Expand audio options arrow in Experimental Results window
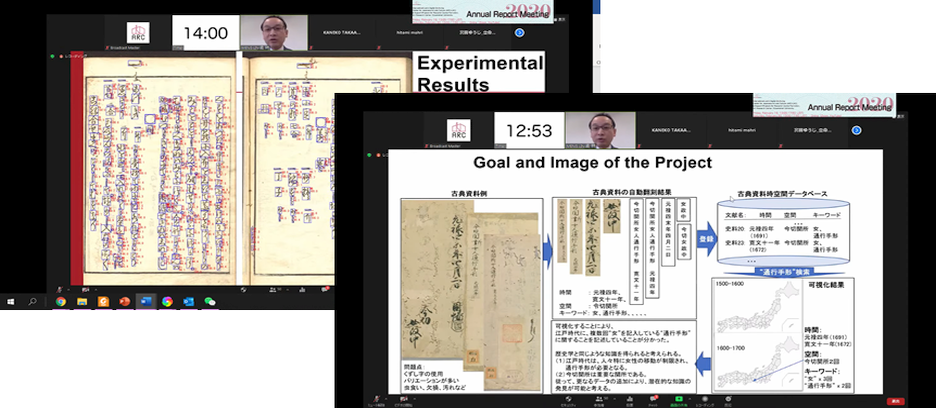This screenshot has height=408, width=936. pos(69,290)
